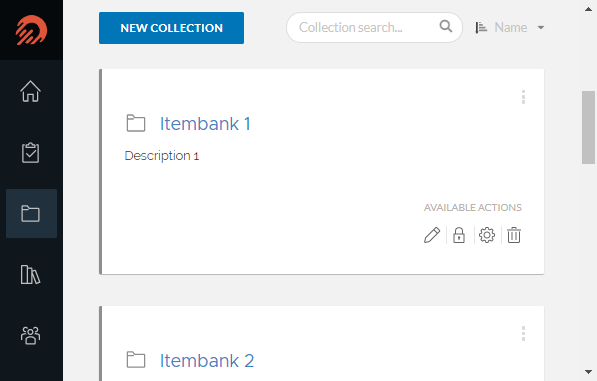Edit Itembank 1 with pencil icon

[x=432, y=235]
